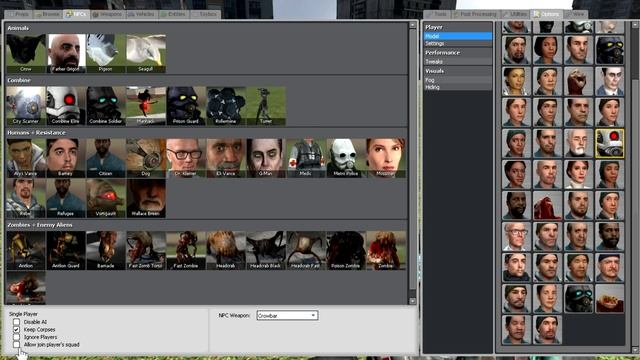Screen dimensions: 640x360
Task: Spawn the Combine Soldier NPC
Action: pyautogui.click(x=106, y=106)
